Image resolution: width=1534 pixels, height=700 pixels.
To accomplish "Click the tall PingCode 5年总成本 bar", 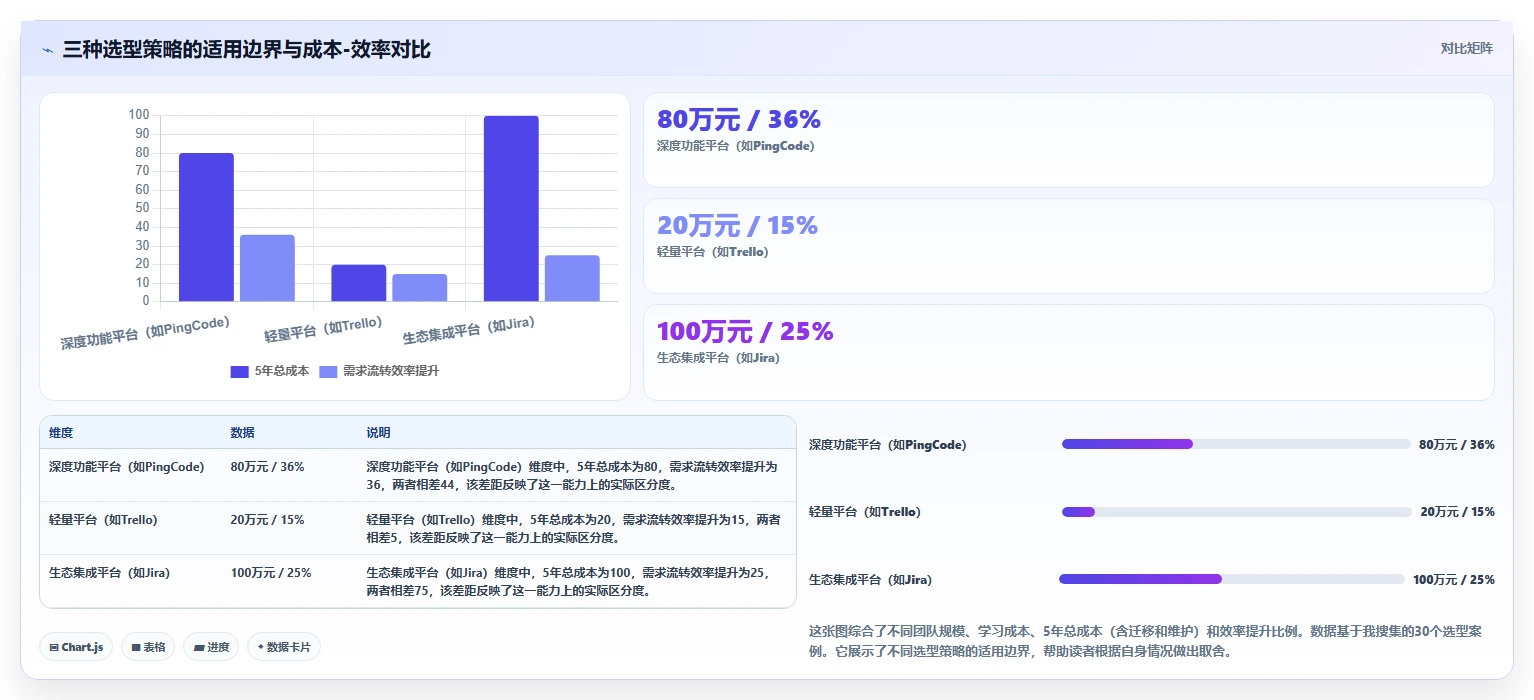I will [x=206, y=227].
